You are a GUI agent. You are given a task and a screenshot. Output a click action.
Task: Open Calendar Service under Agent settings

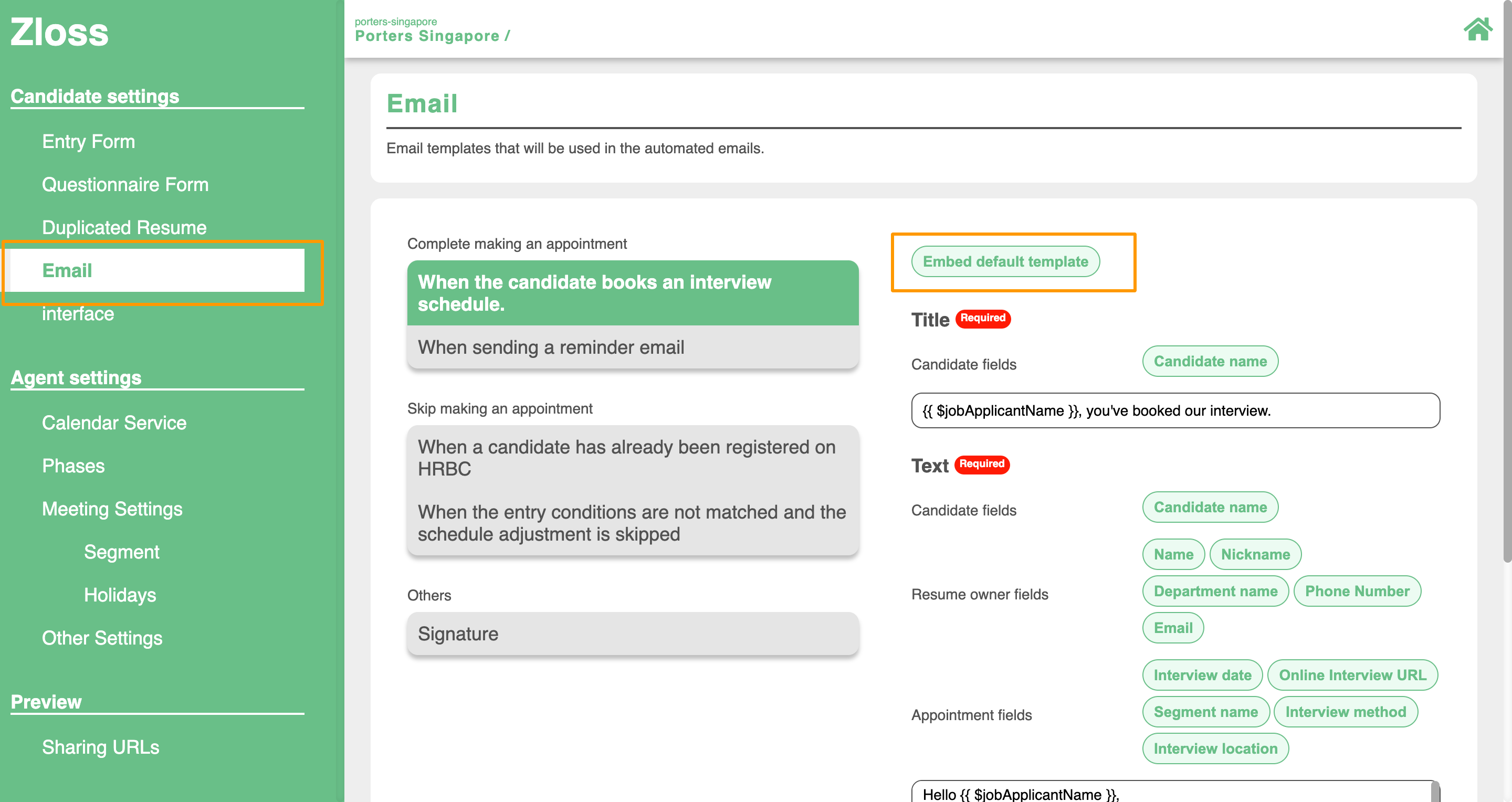pos(114,423)
